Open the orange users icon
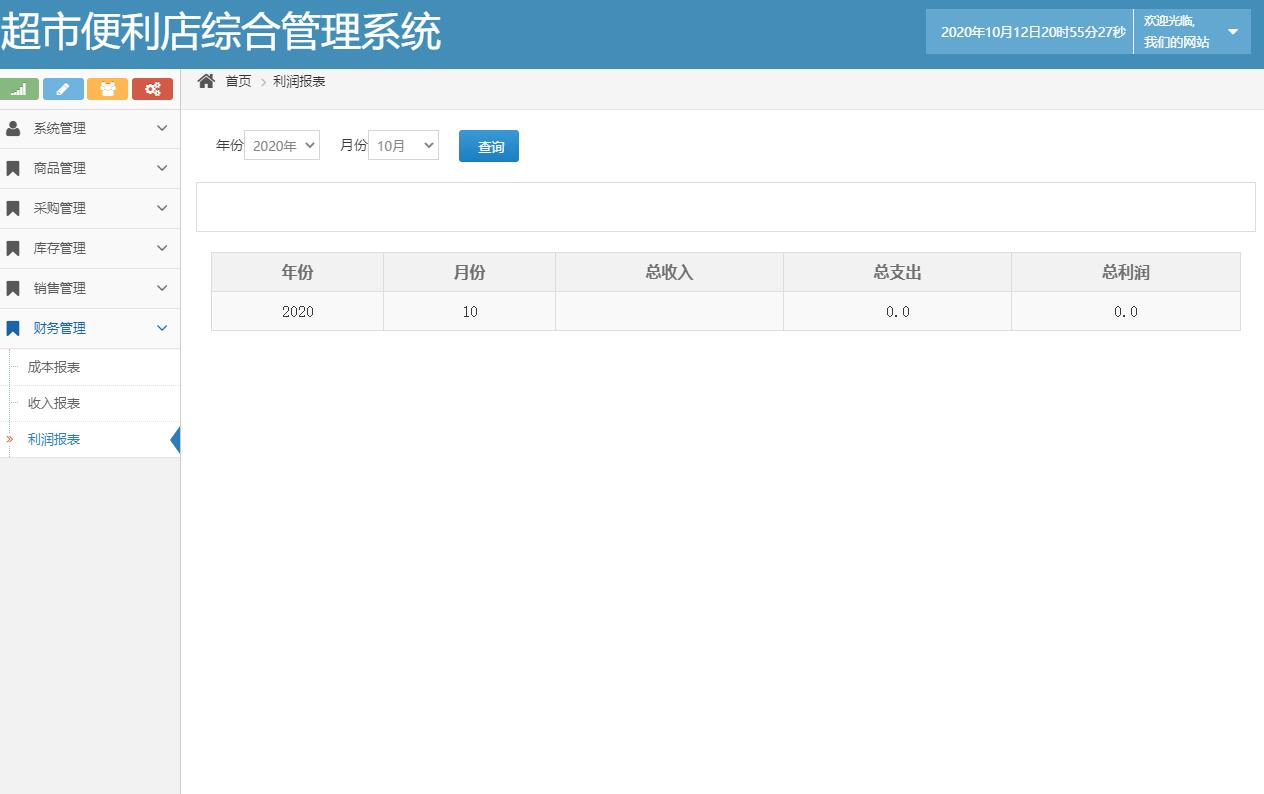 [x=108, y=88]
